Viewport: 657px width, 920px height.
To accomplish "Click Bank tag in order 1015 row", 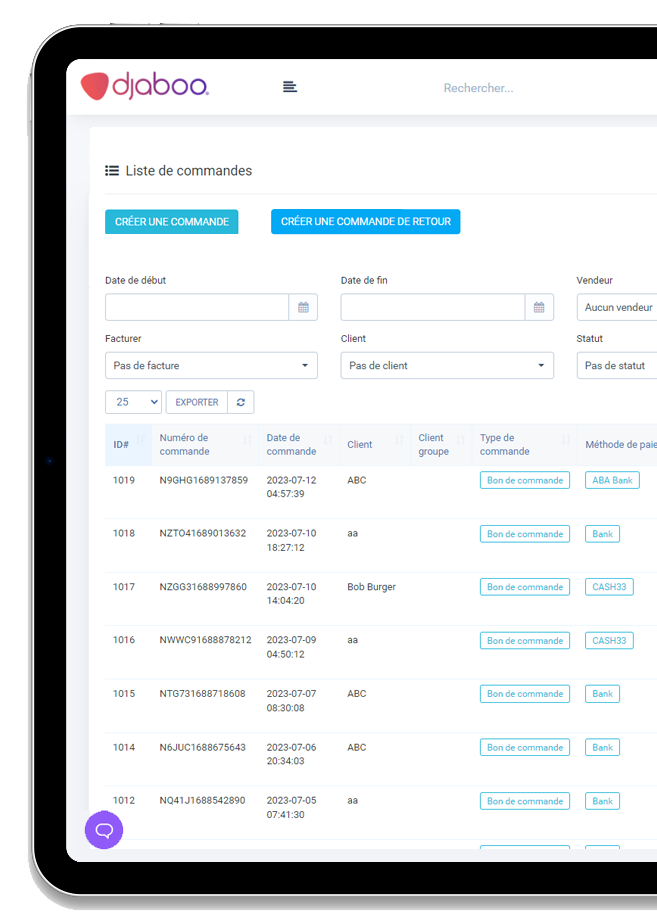I will (x=602, y=694).
